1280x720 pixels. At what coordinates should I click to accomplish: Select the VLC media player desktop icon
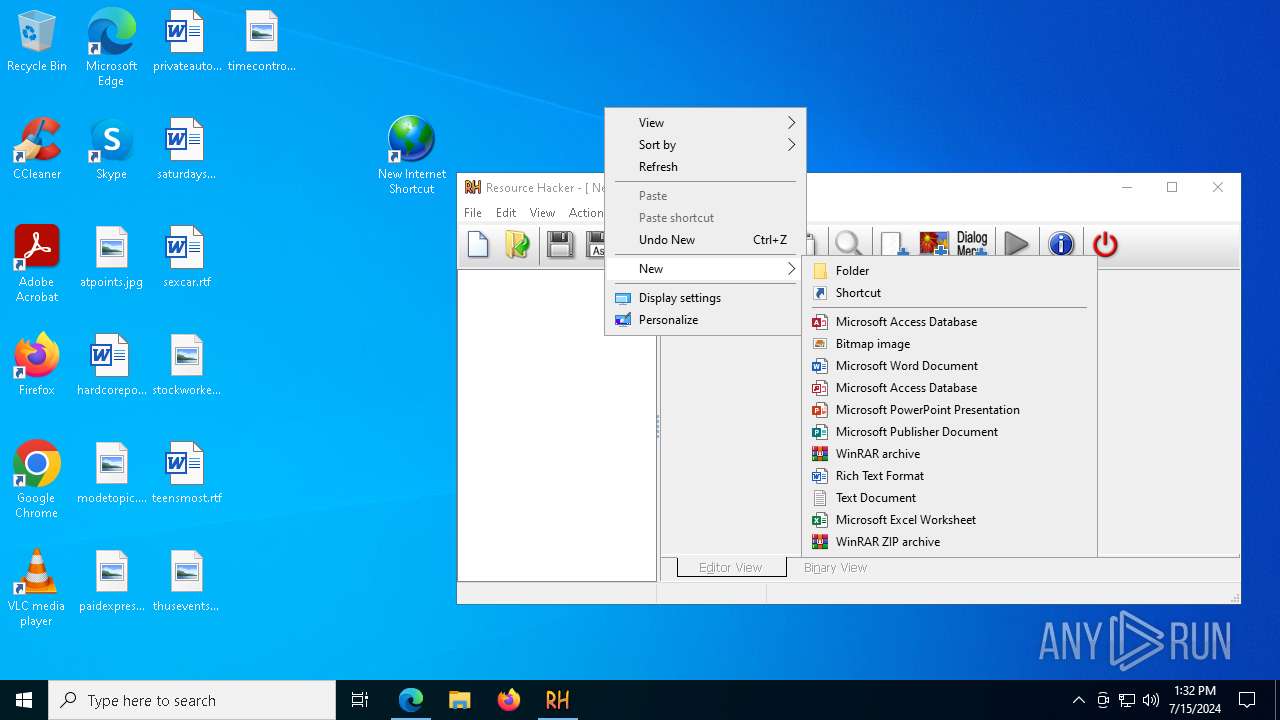(37, 588)
